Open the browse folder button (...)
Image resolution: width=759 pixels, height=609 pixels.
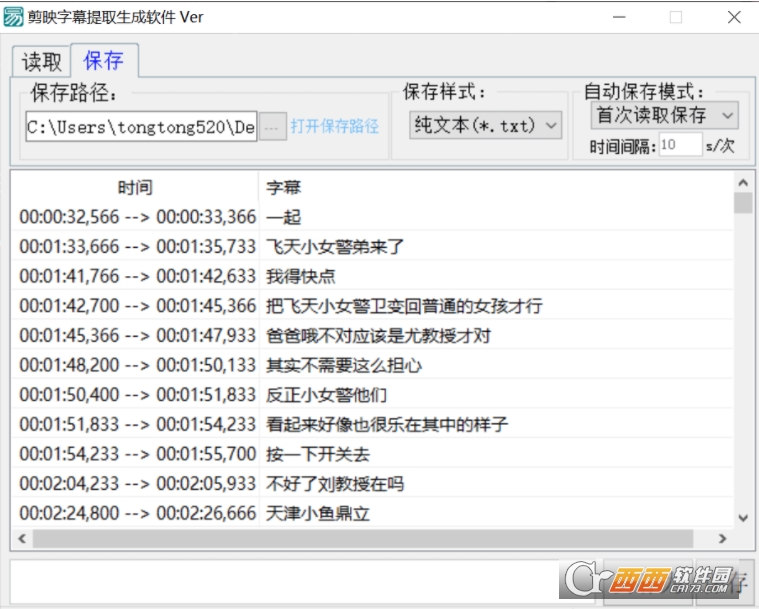click(273, 127)
